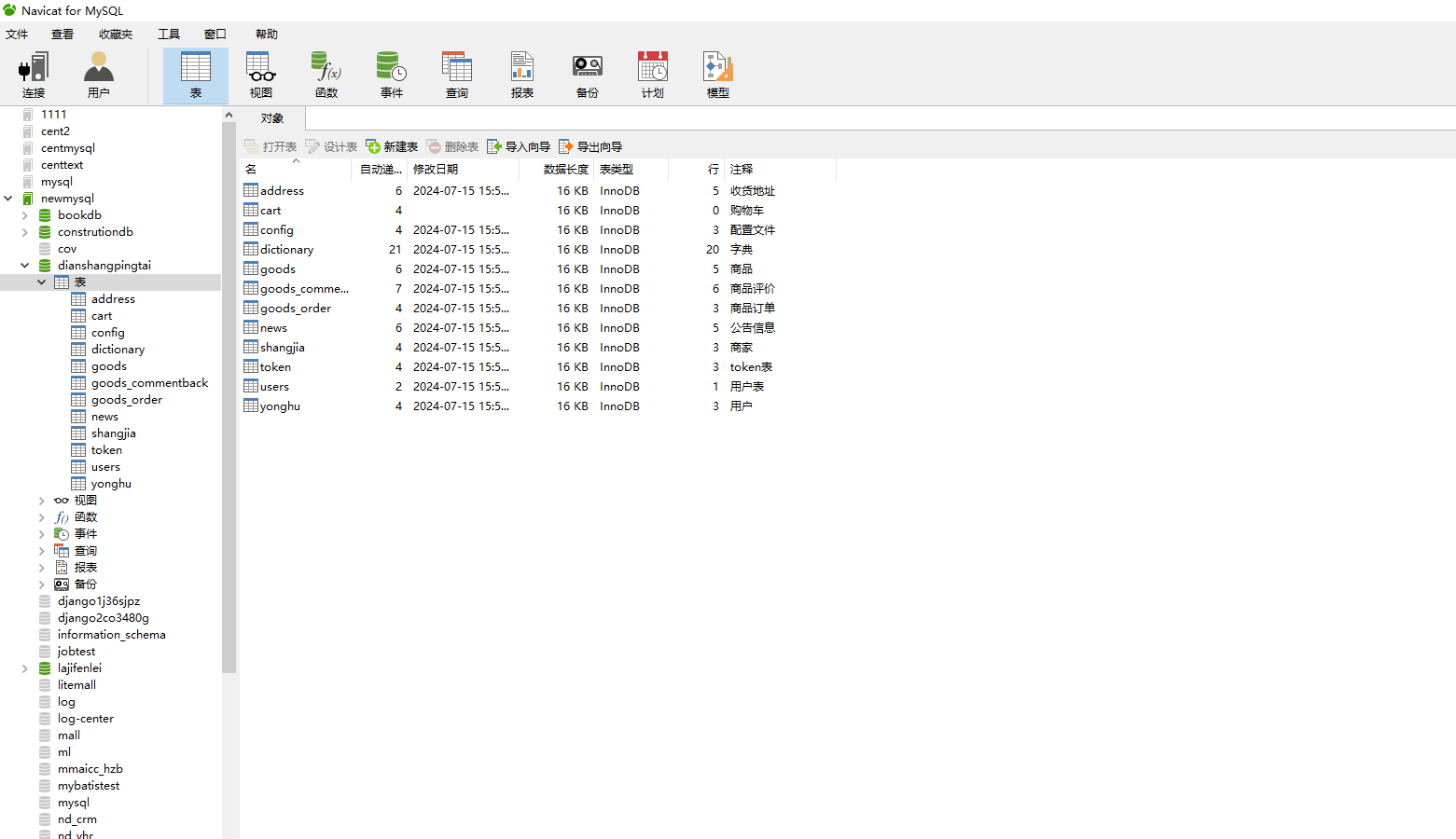1456x839 pixels.
Task: Open the 查看 menu
Action: (x=62, y=34)
